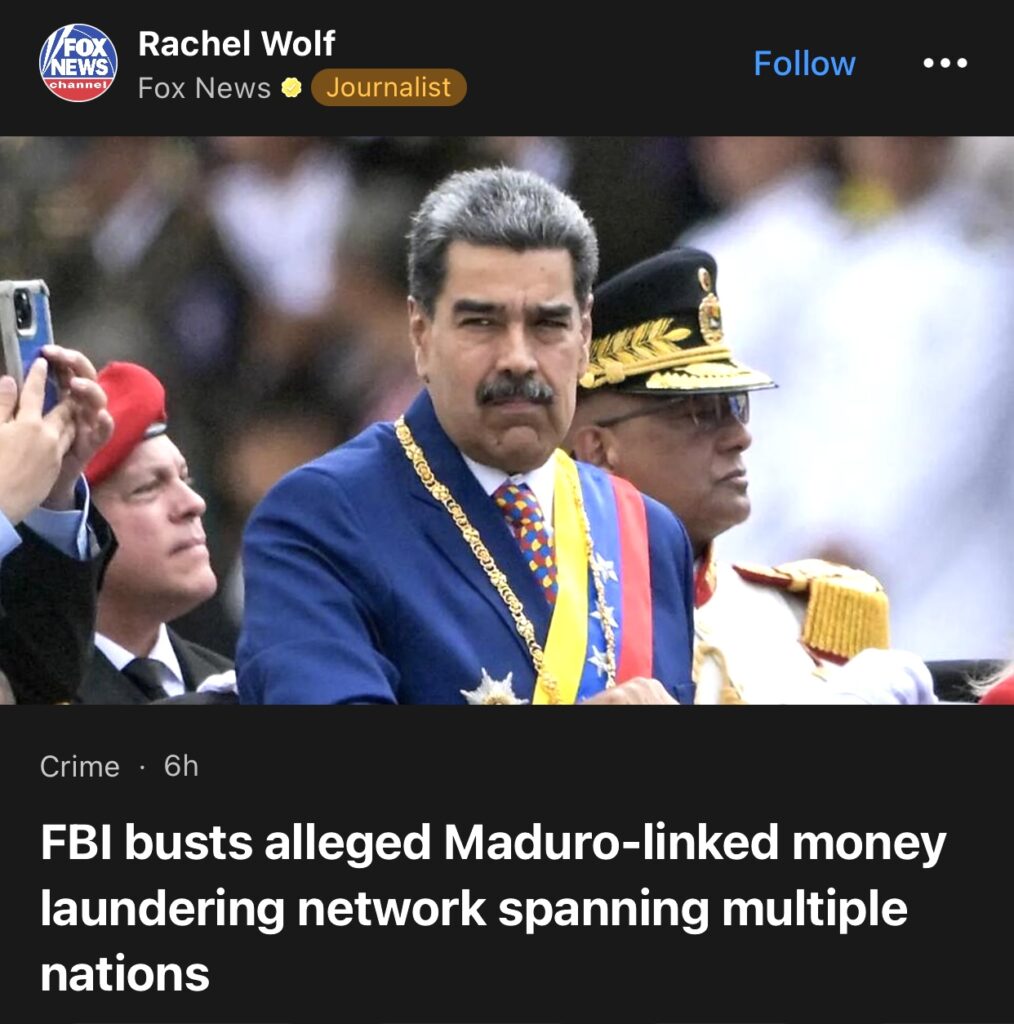The image size is (1014, 1024).
Task: Click 'laundering network spanning multiple' headline line
Action: [x=473, y=909]
